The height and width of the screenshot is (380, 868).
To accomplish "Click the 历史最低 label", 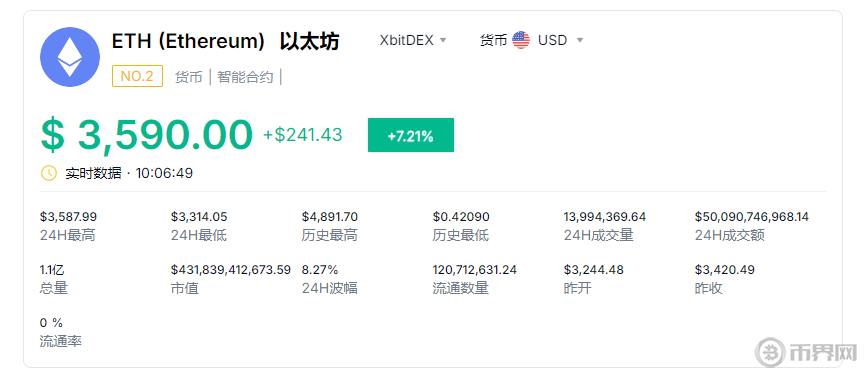I will [x=461, y=235].
